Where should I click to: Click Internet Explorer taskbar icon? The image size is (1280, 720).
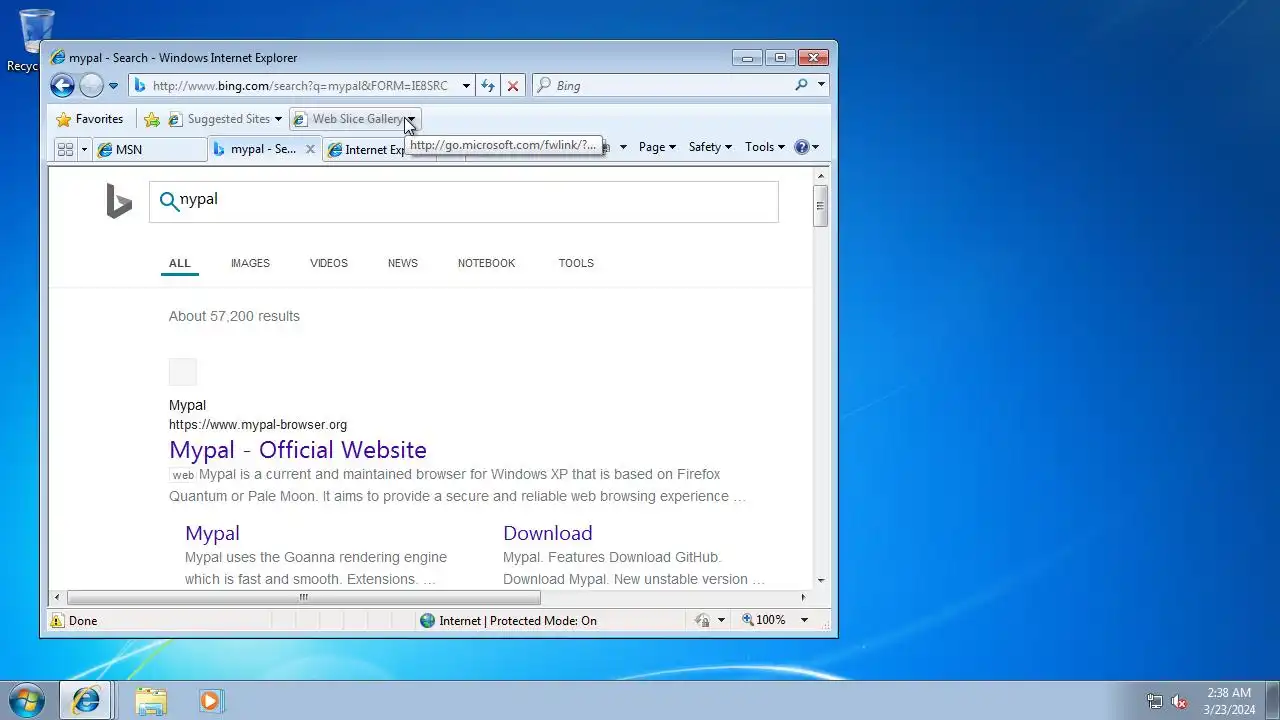[x=86, y=701]
